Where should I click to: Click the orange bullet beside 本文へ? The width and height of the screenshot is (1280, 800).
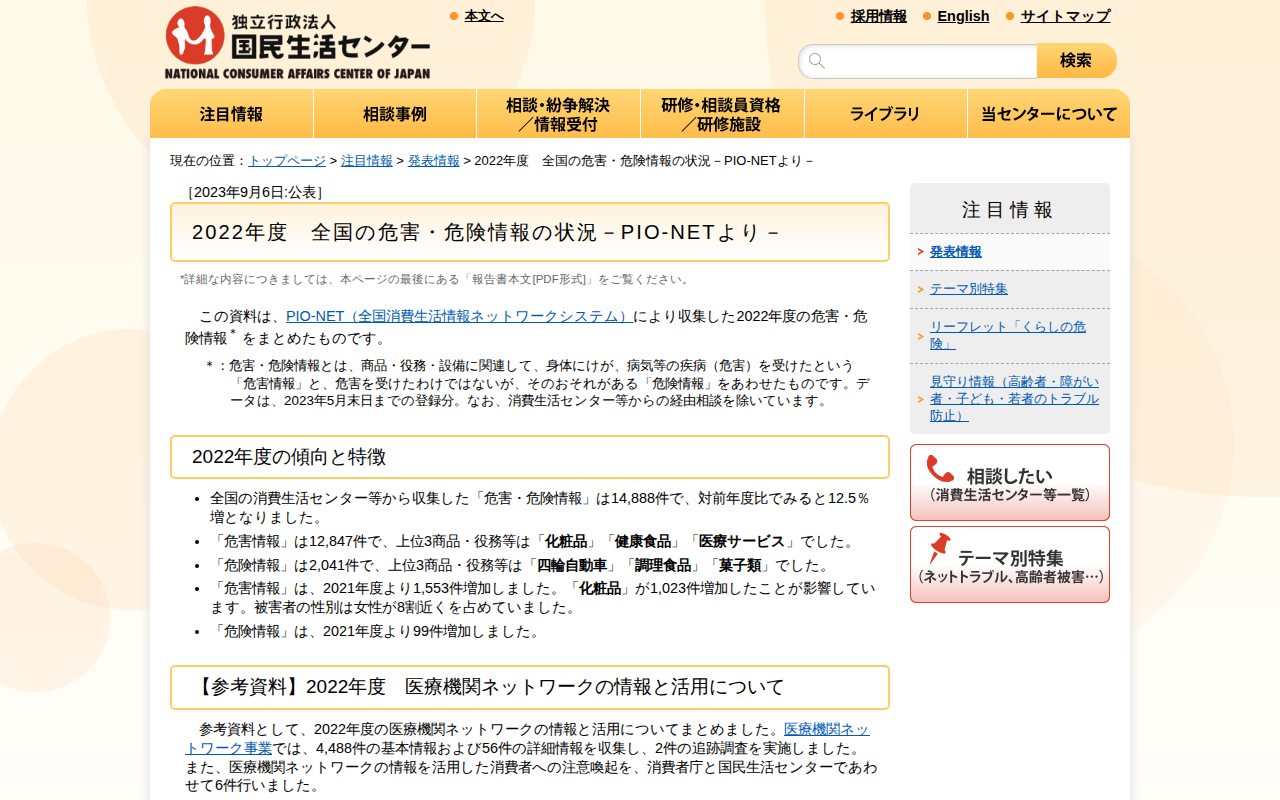[454, 16]
